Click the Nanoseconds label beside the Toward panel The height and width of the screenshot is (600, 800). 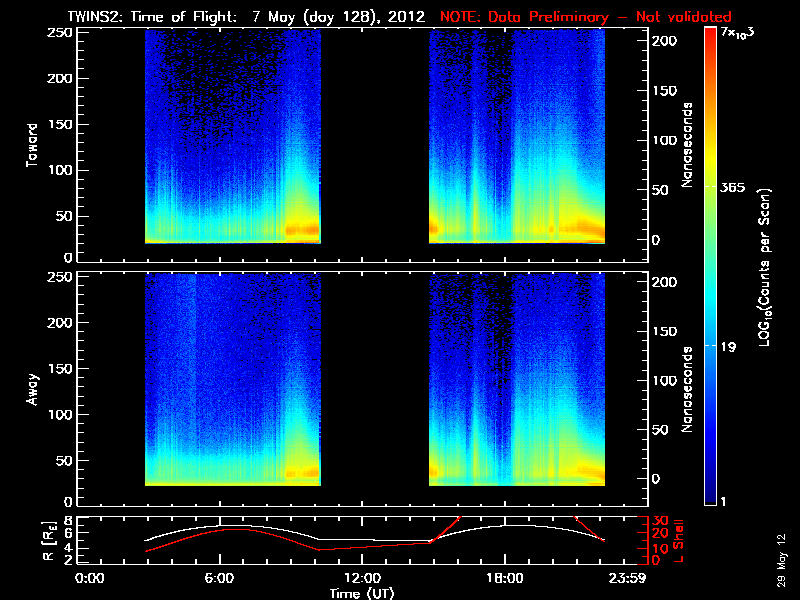tap(688, 142)
